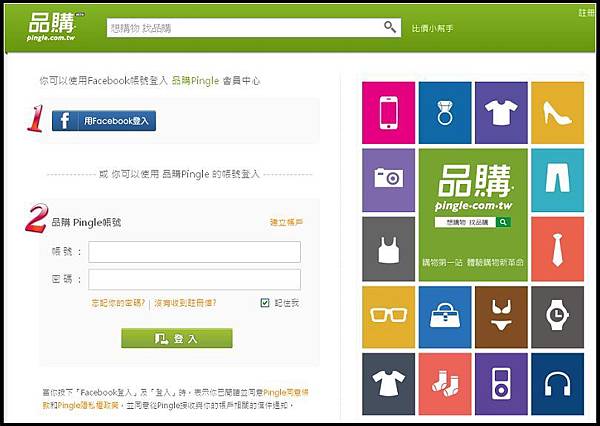Select the coral socks category tile
The image size is (600, 426).
(445, 384)
